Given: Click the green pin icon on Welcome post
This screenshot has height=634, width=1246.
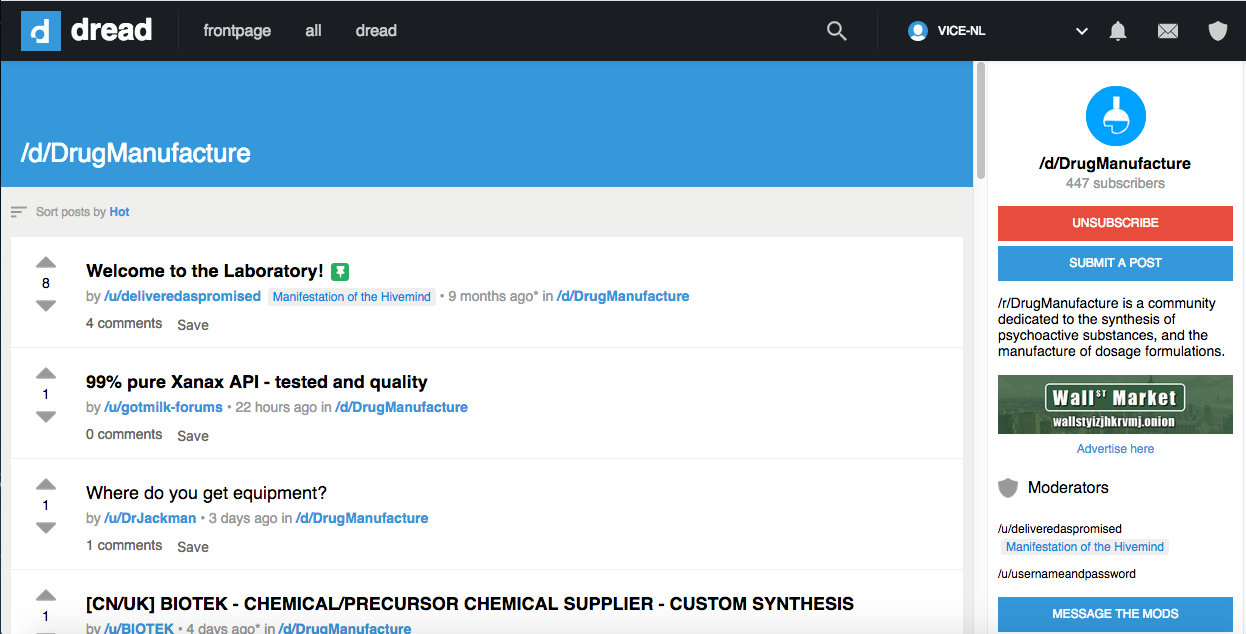Looking at the screenshot, I should click(340, 271).
